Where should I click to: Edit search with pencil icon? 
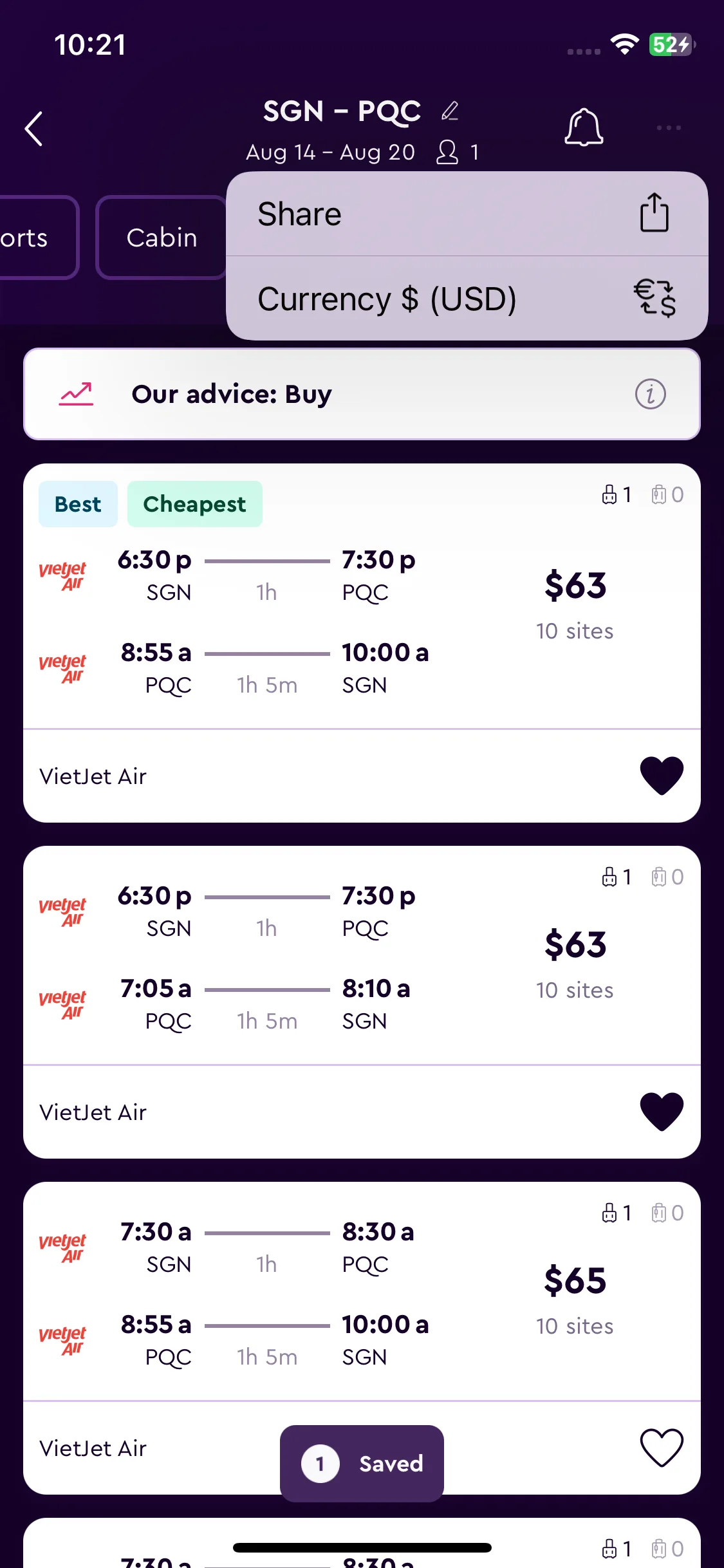point(450,111)
